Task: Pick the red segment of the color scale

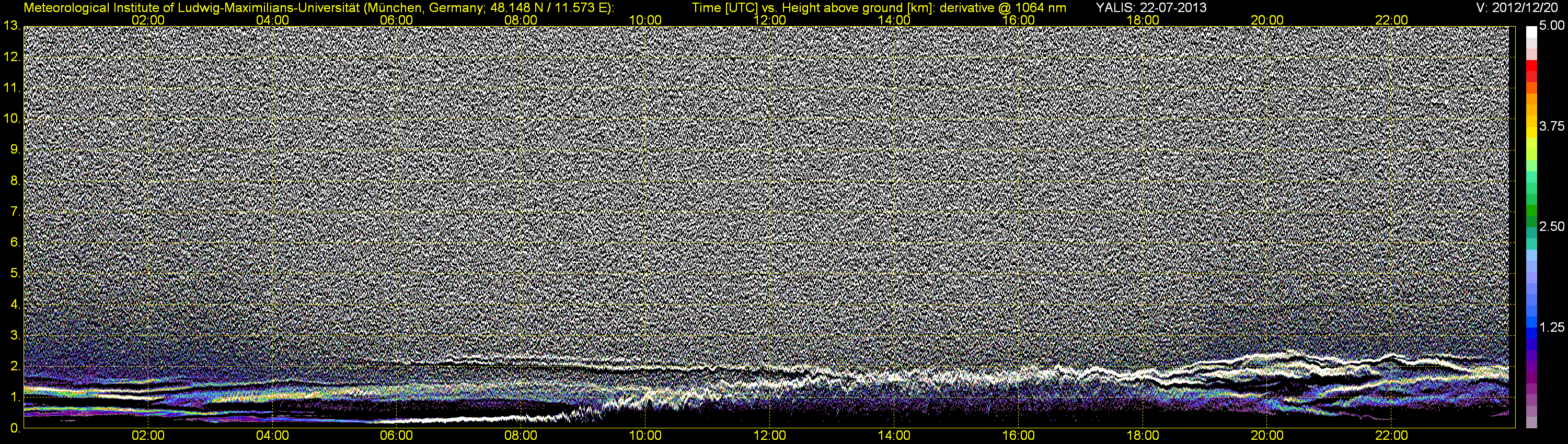Action: [1531, 66]
